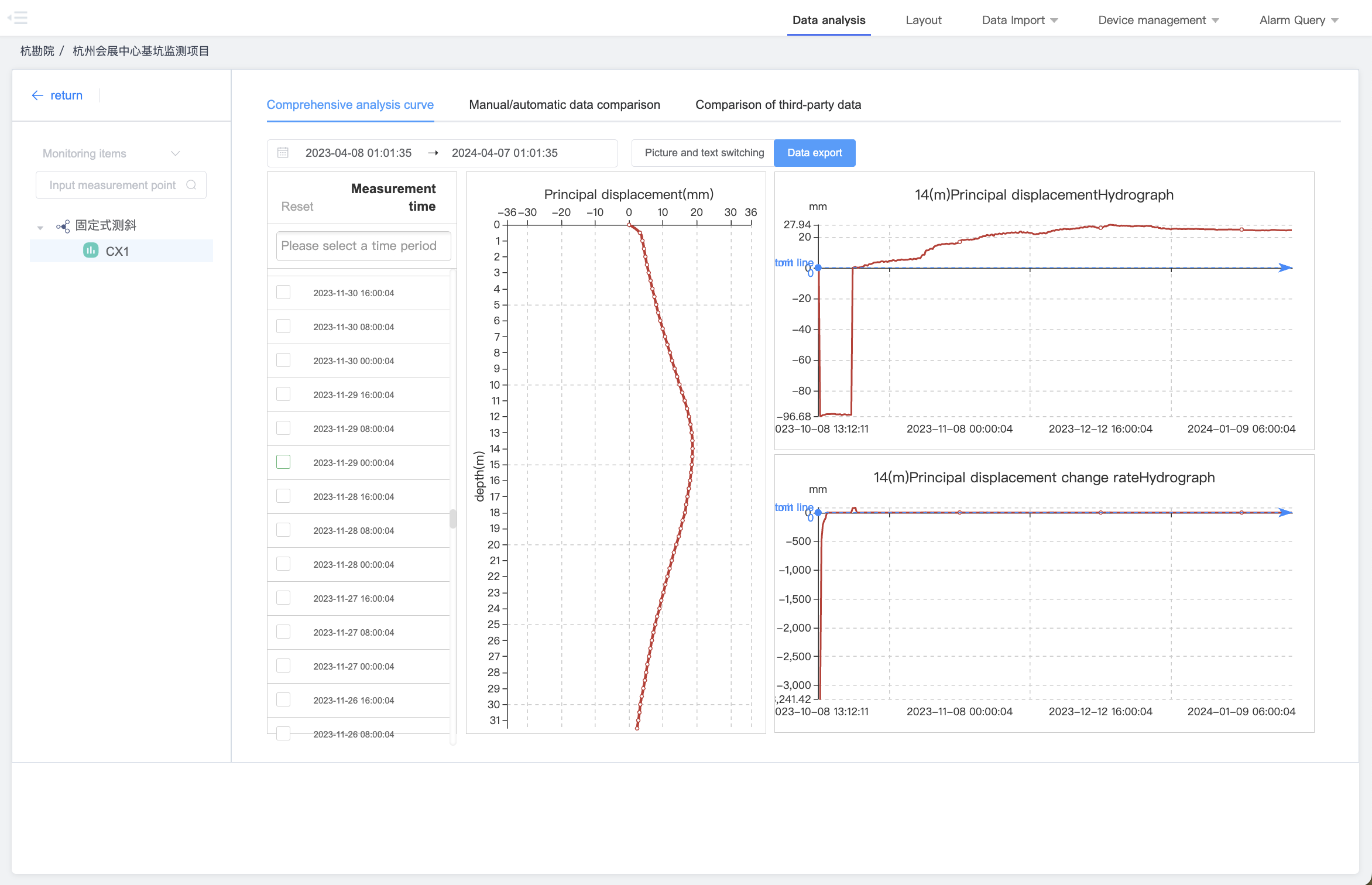Check the 2023-11-26 16:00:04 box
1372x885 pixels.
283,699
